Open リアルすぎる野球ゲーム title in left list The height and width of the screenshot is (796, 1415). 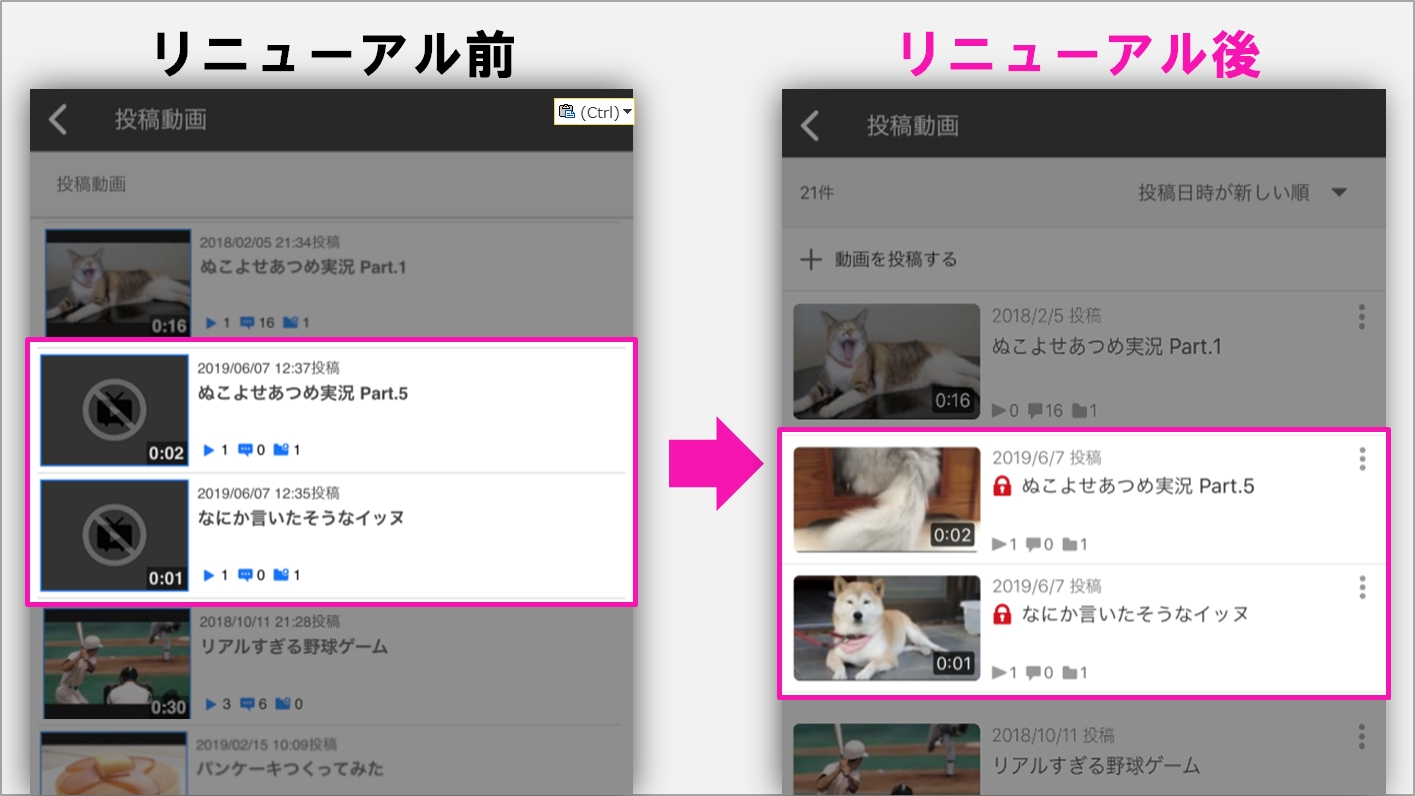[x=293, y=647]
